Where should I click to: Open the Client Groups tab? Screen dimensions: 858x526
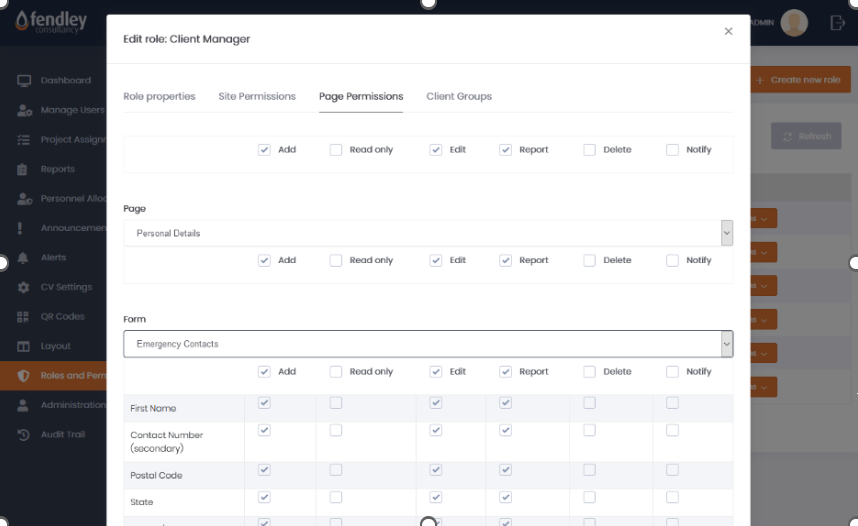click(459, 97)
